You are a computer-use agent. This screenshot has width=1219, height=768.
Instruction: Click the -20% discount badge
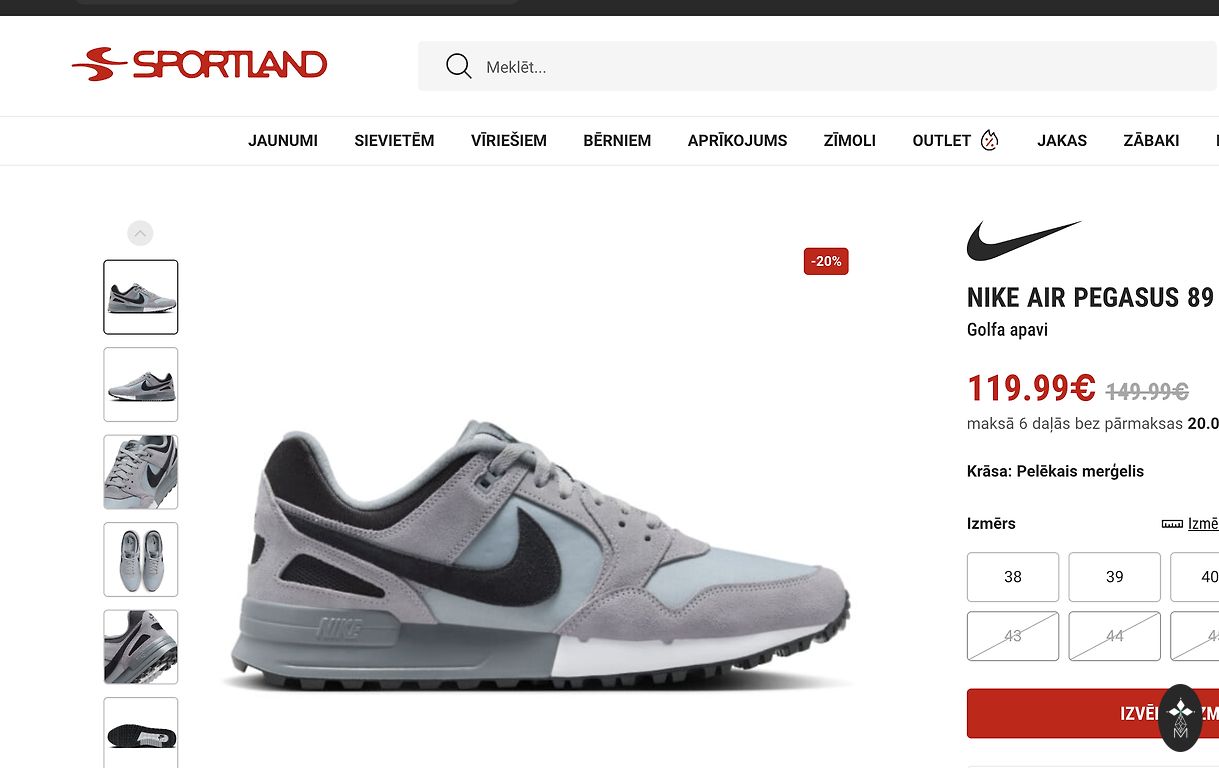point(826,261)
